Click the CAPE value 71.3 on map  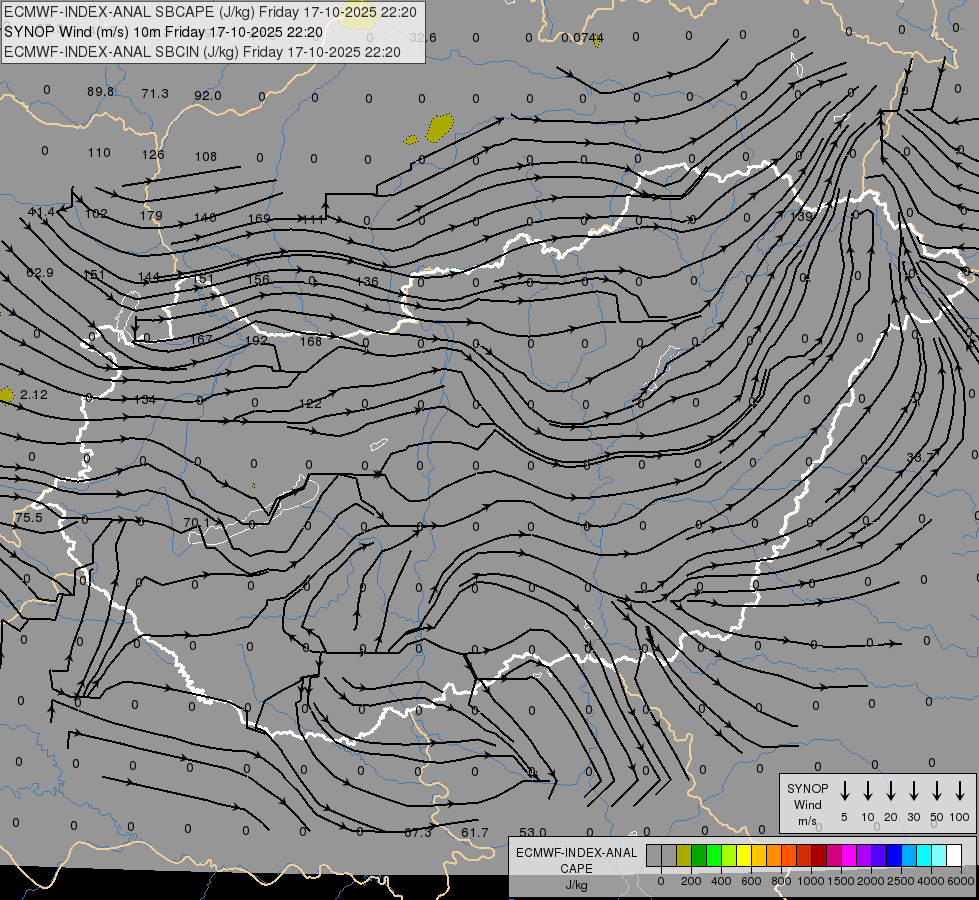click(x=155, y=94)
